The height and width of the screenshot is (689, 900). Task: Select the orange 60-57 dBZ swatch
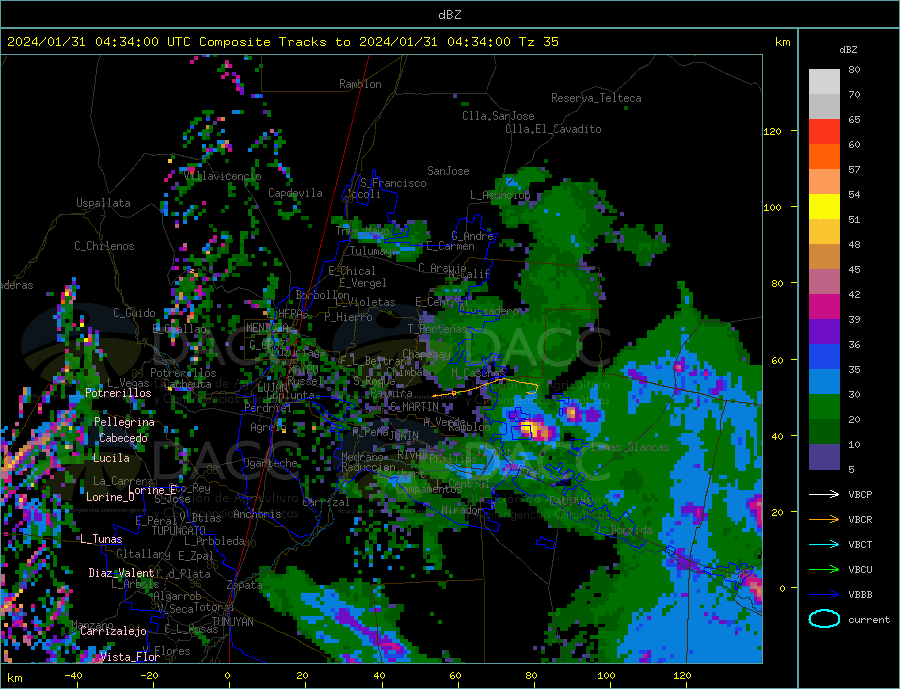pyautogui.click(x=824, y=157)
